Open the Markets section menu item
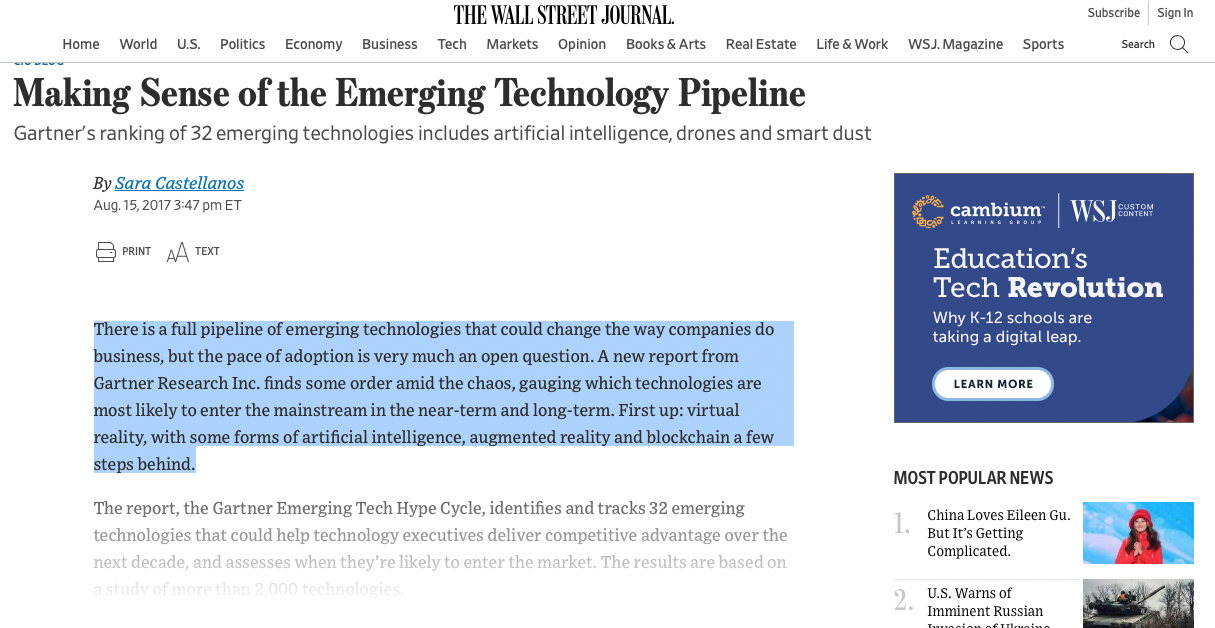 pyautogui.click(x=512, y=44)
